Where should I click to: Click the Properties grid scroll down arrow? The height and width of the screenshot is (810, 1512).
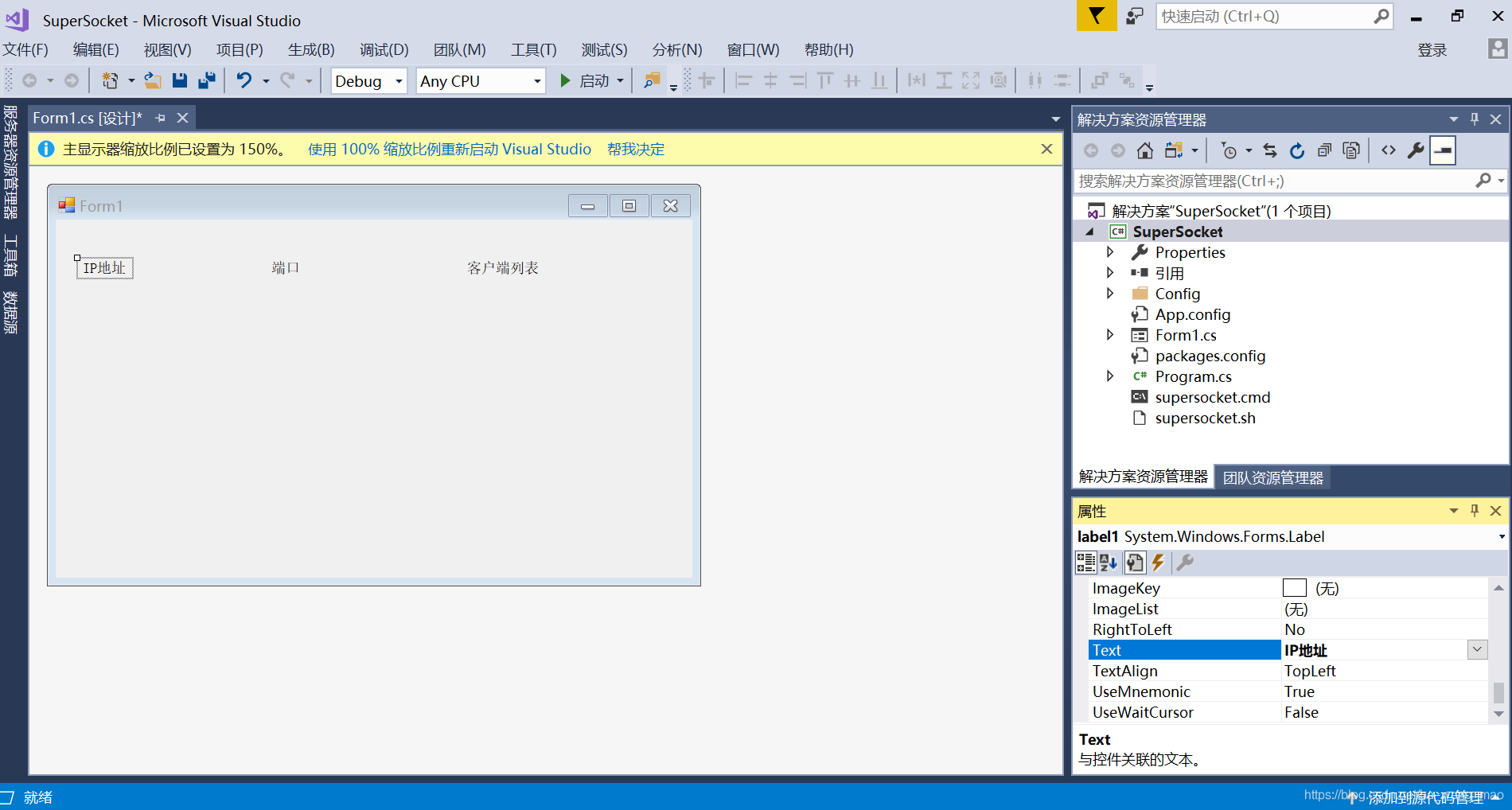1498,714
